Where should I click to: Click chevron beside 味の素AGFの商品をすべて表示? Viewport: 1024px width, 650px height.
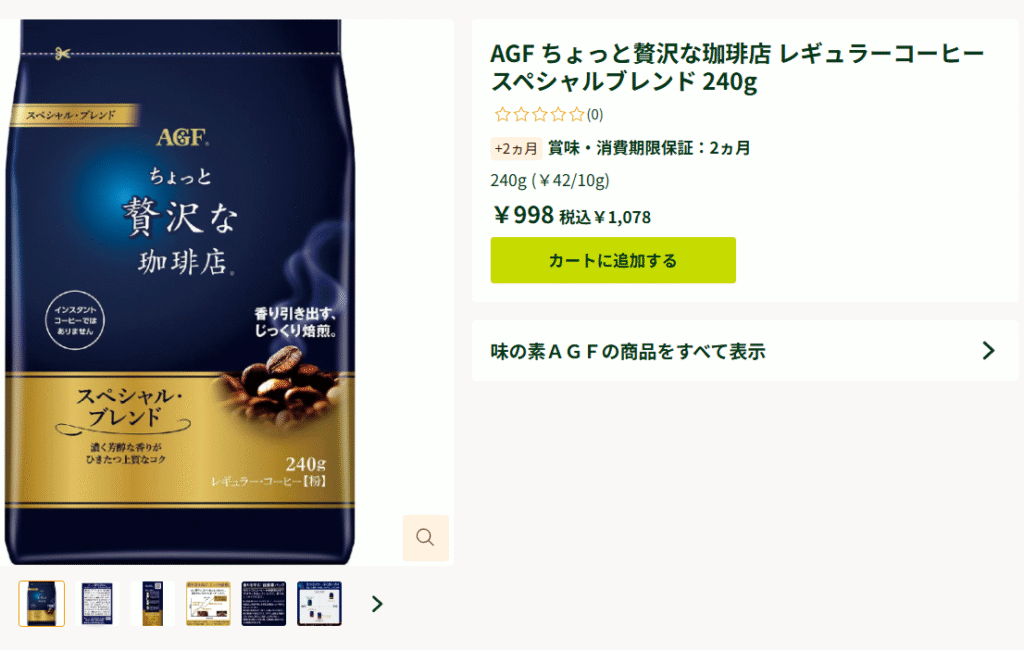989,351
